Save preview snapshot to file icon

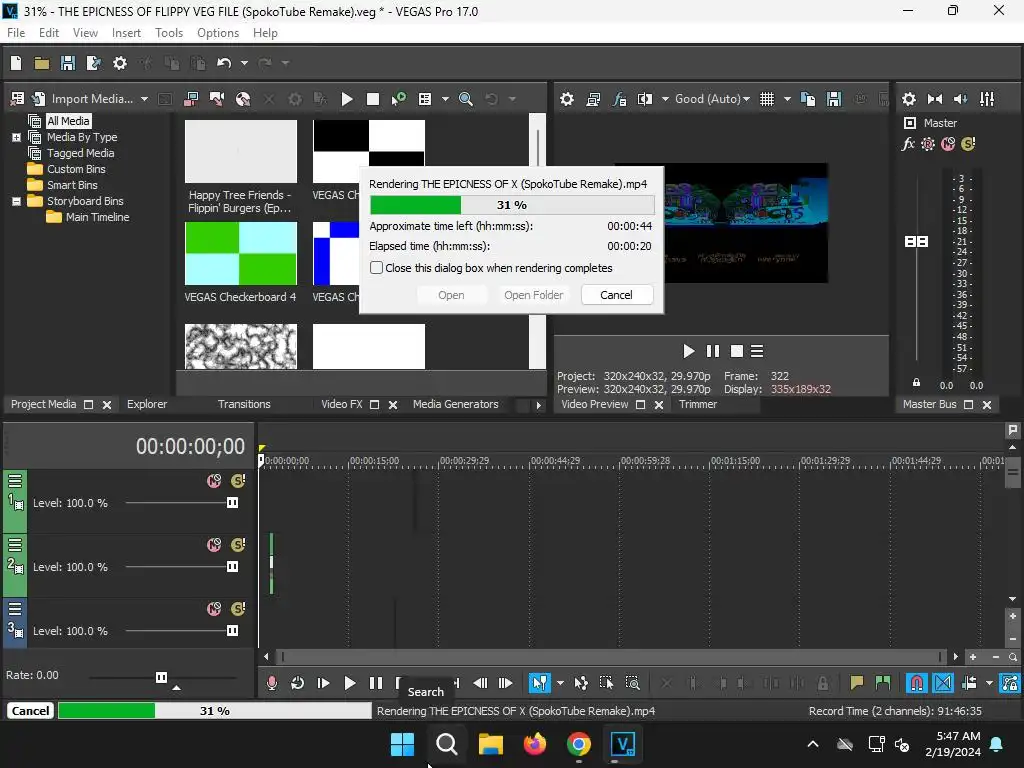click(x=834, y=99)
